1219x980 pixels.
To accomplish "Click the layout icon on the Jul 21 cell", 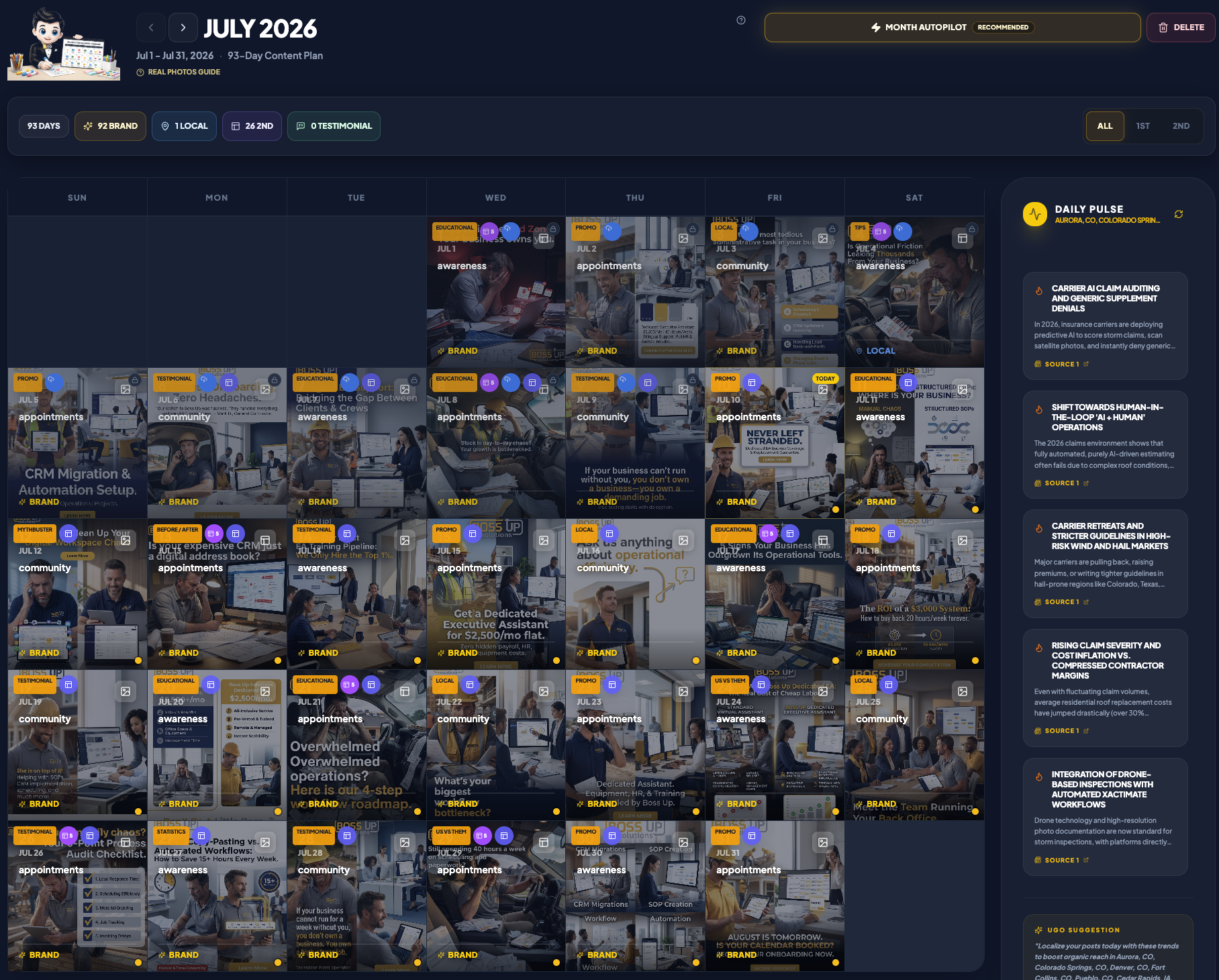I will click(405, 691).
